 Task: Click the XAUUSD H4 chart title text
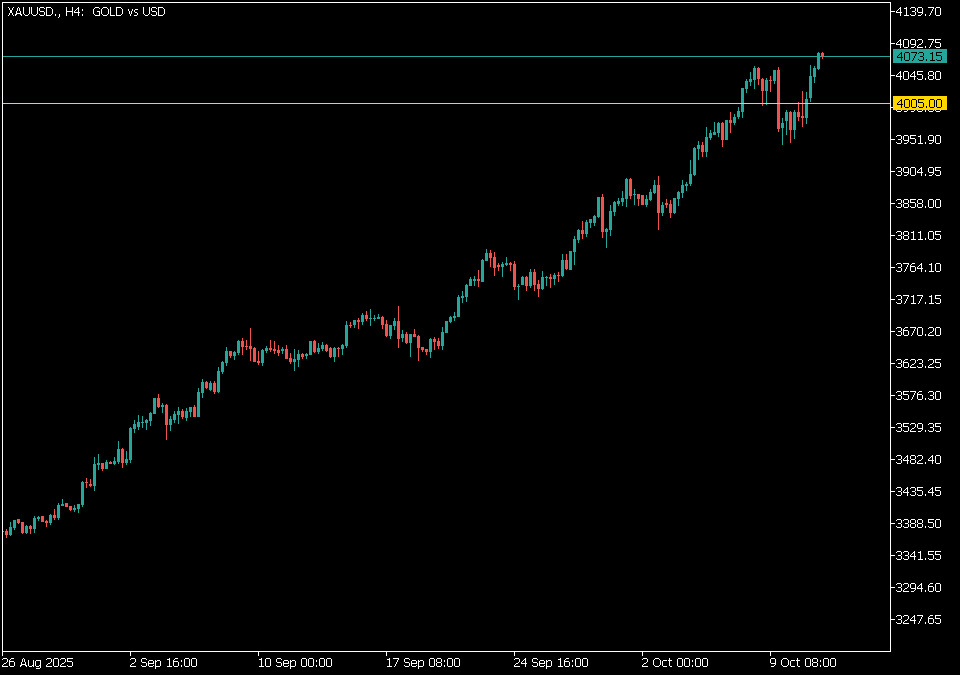87,12
